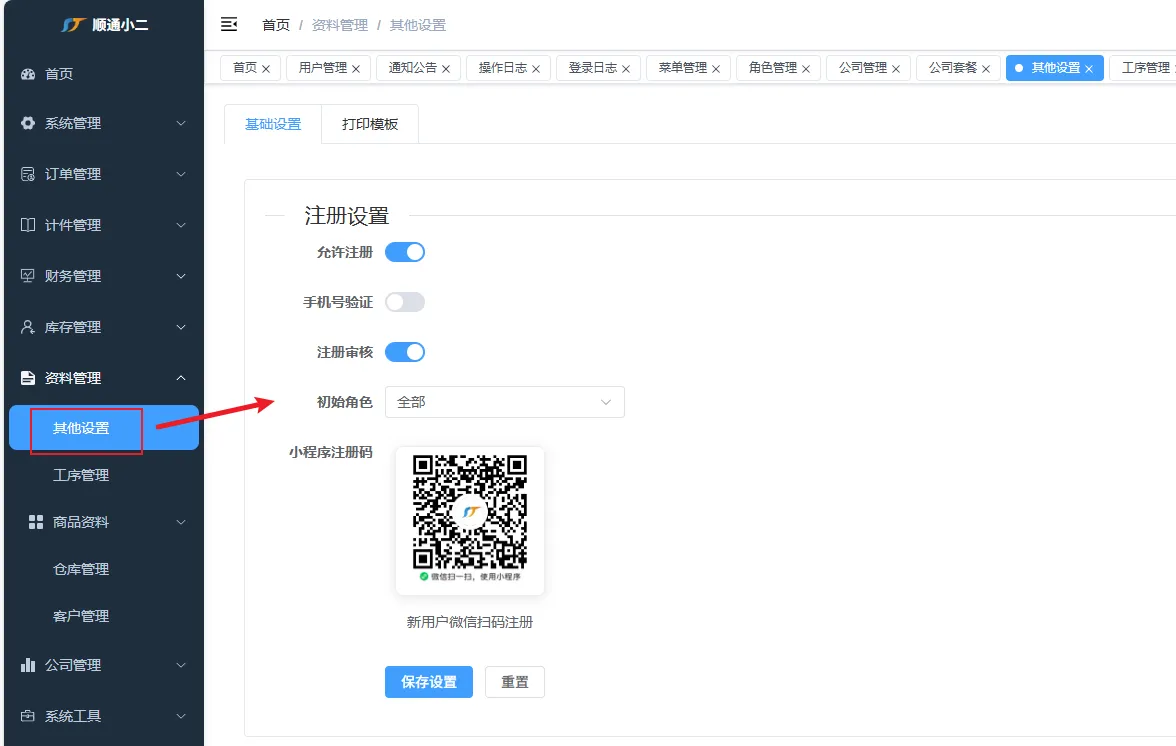Click the 重置 button
Screen dimensions: 1176x746
[x=515, y=682]
